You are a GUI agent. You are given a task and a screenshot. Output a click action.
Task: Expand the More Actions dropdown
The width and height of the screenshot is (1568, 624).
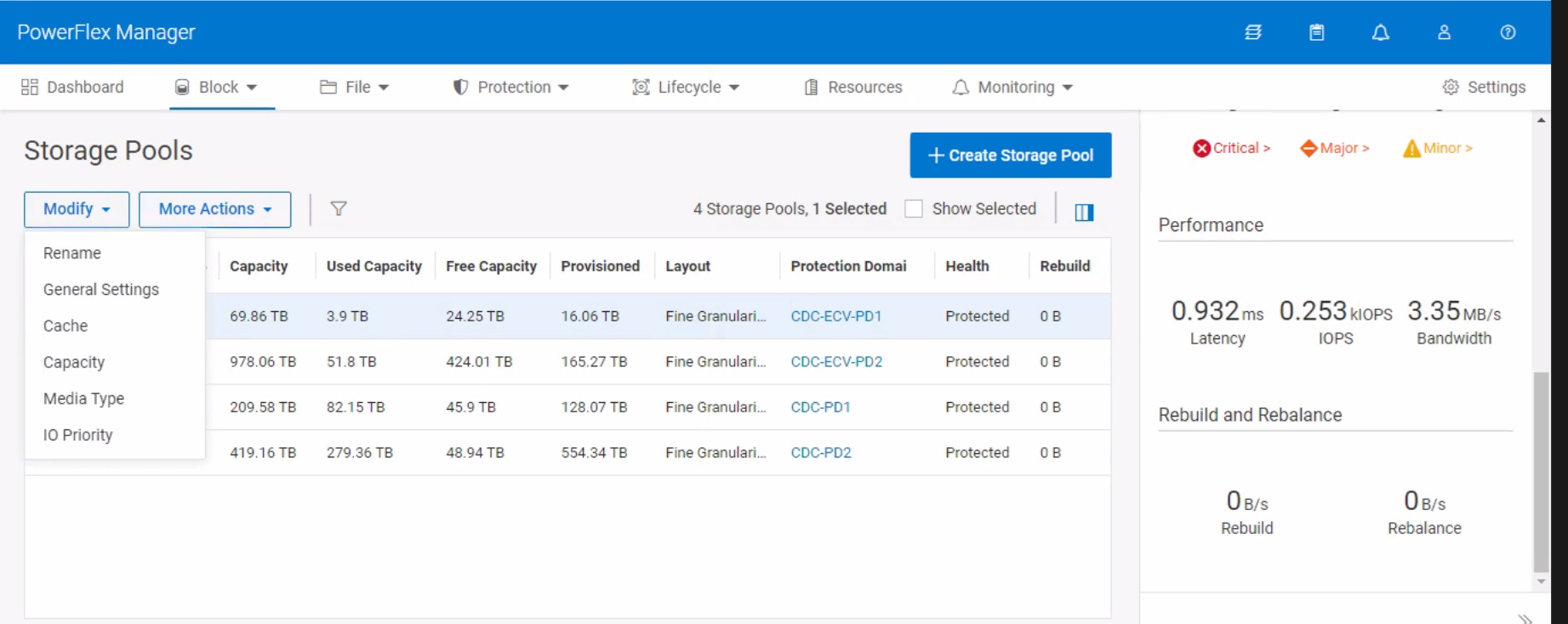click(214, 209)
